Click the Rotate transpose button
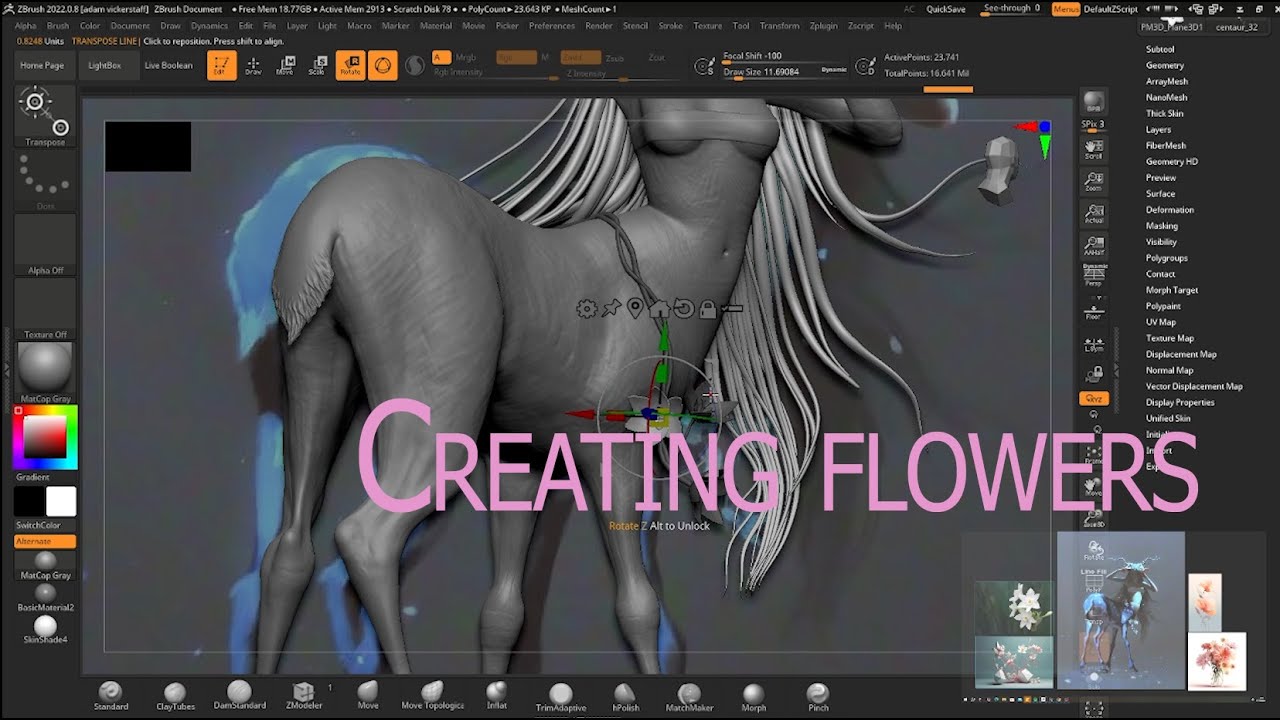 [x=350, y=65]
